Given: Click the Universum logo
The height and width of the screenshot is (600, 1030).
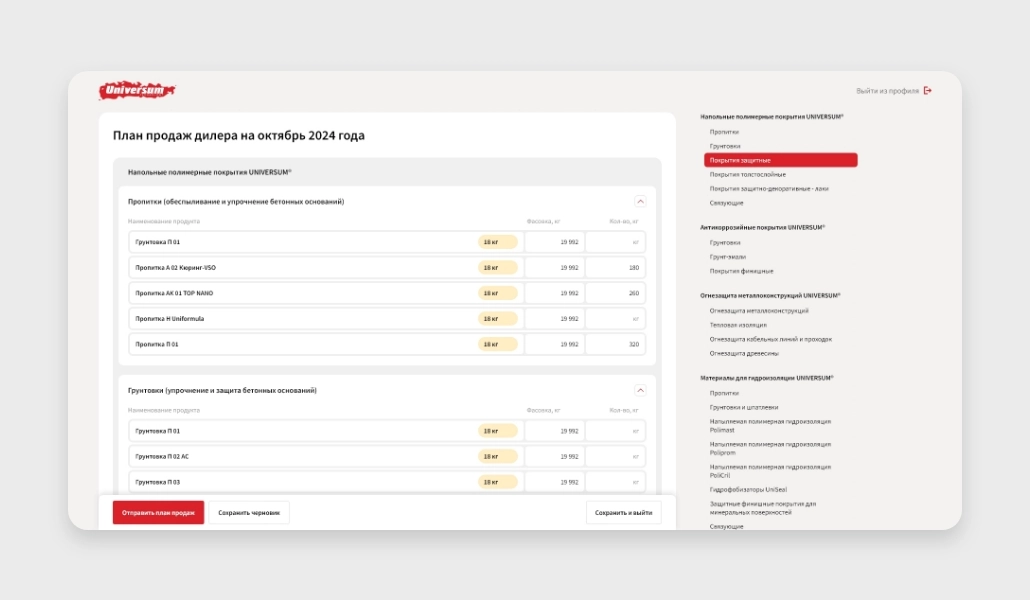Looking at the screenshot, I should point(137,91).
